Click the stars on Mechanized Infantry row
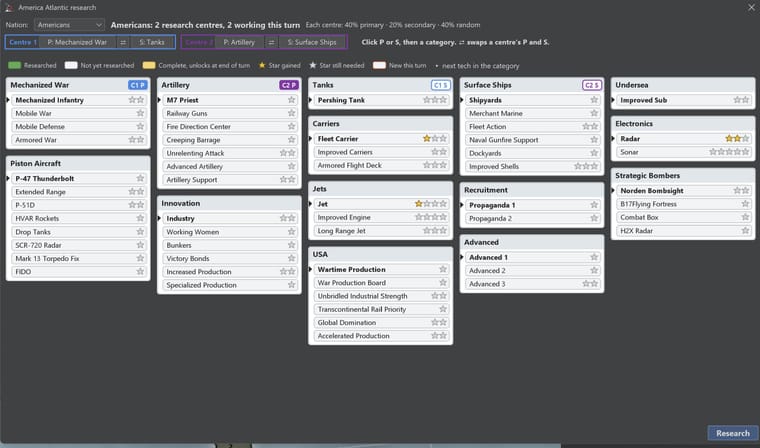Image resolution: width=760 pixels, height=448 pixels. coord(136,100)
